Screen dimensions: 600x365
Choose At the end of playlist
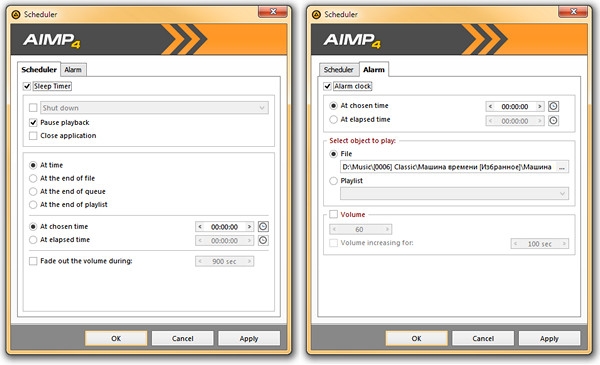coord(33,205)
